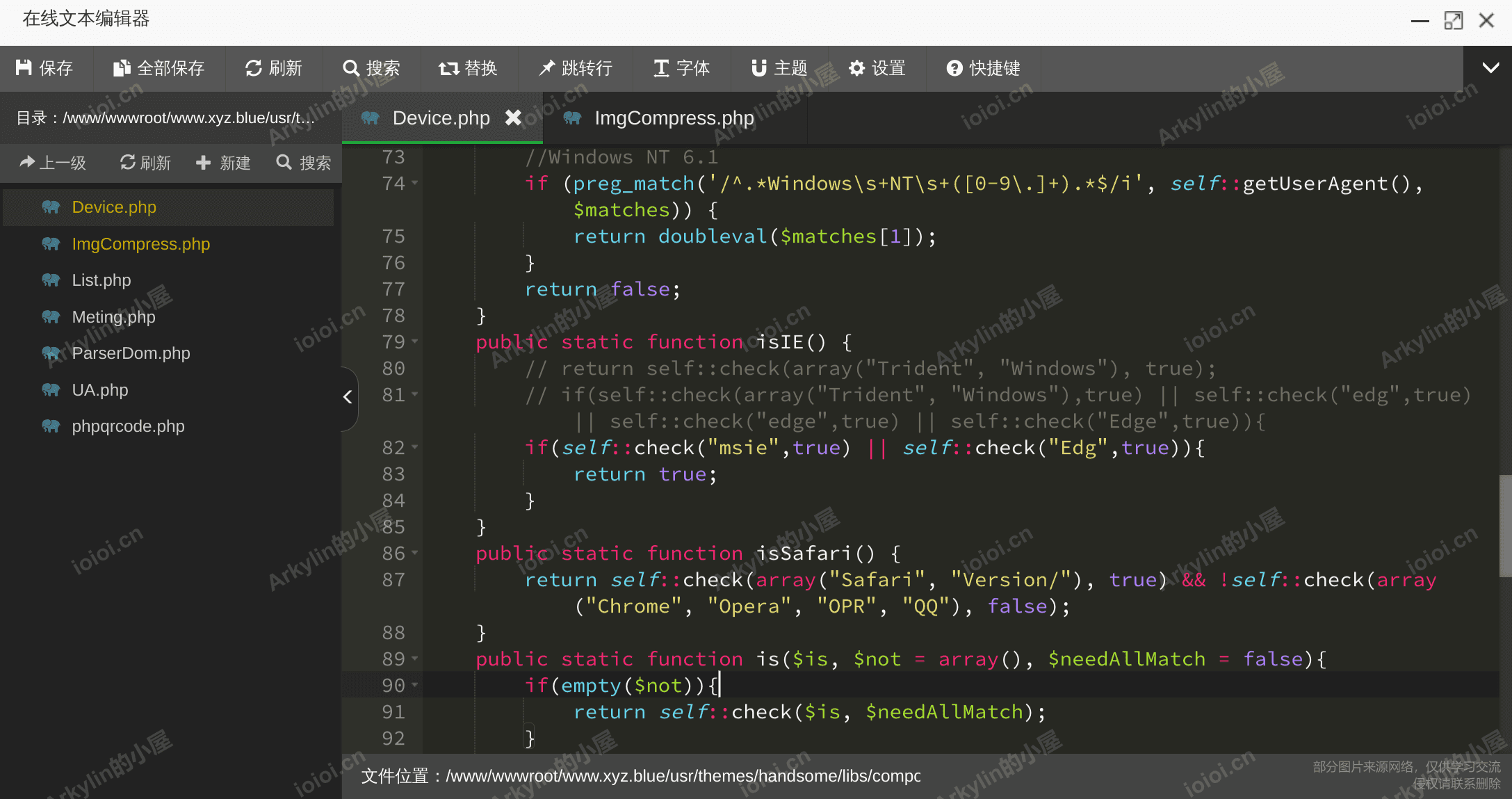Open UA.php in the file tree
The height and width of the screenshot is (799, 1512).
coord(168,390)
